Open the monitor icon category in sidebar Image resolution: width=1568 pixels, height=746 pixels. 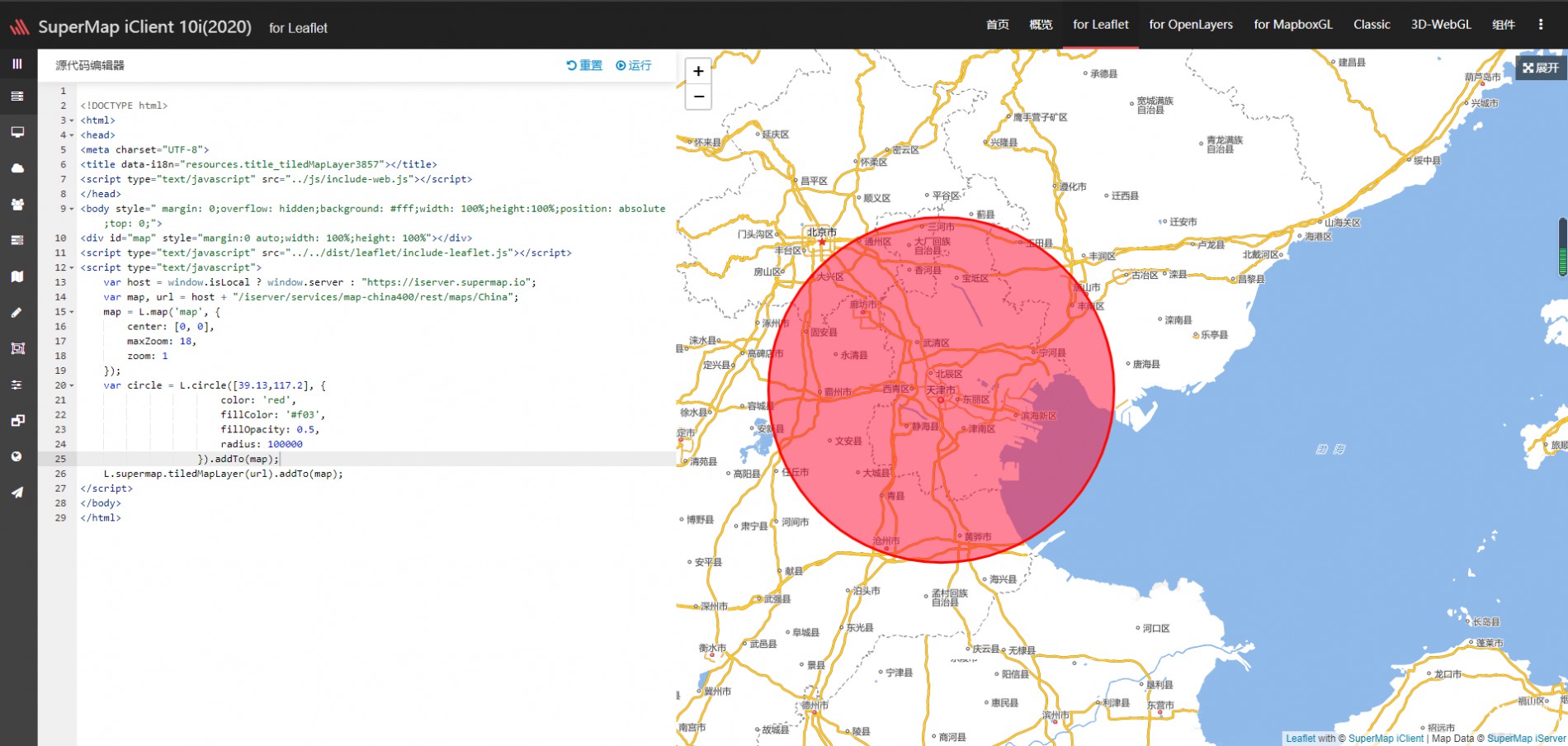17,132
